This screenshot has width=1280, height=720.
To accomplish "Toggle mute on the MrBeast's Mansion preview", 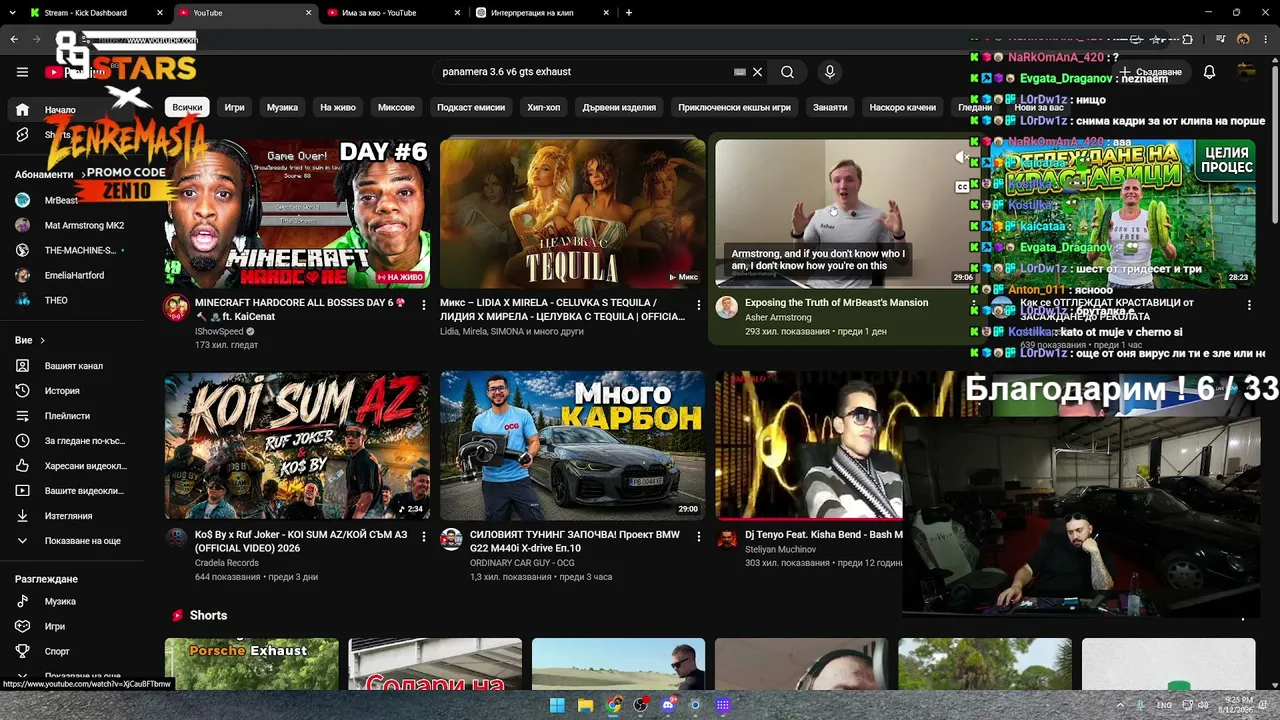I will (x=962, y=157).
